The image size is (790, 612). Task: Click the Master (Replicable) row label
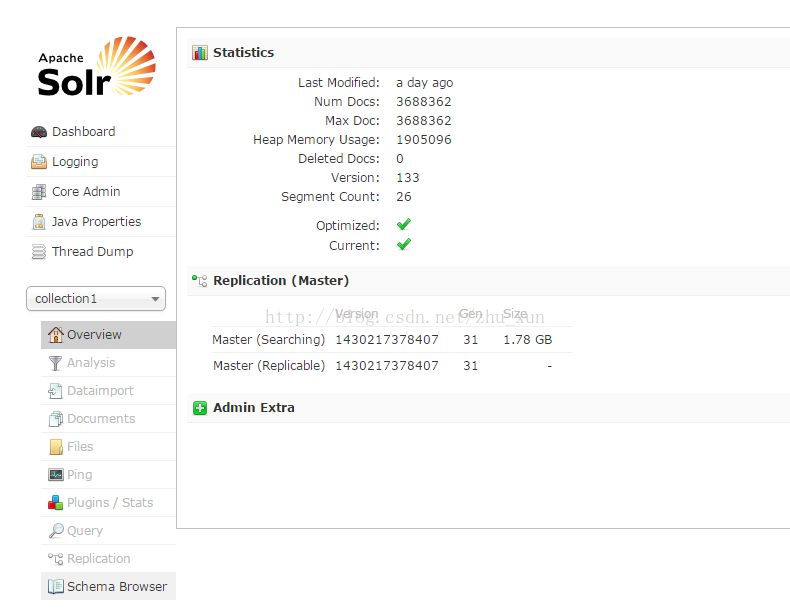click(269, 366)
